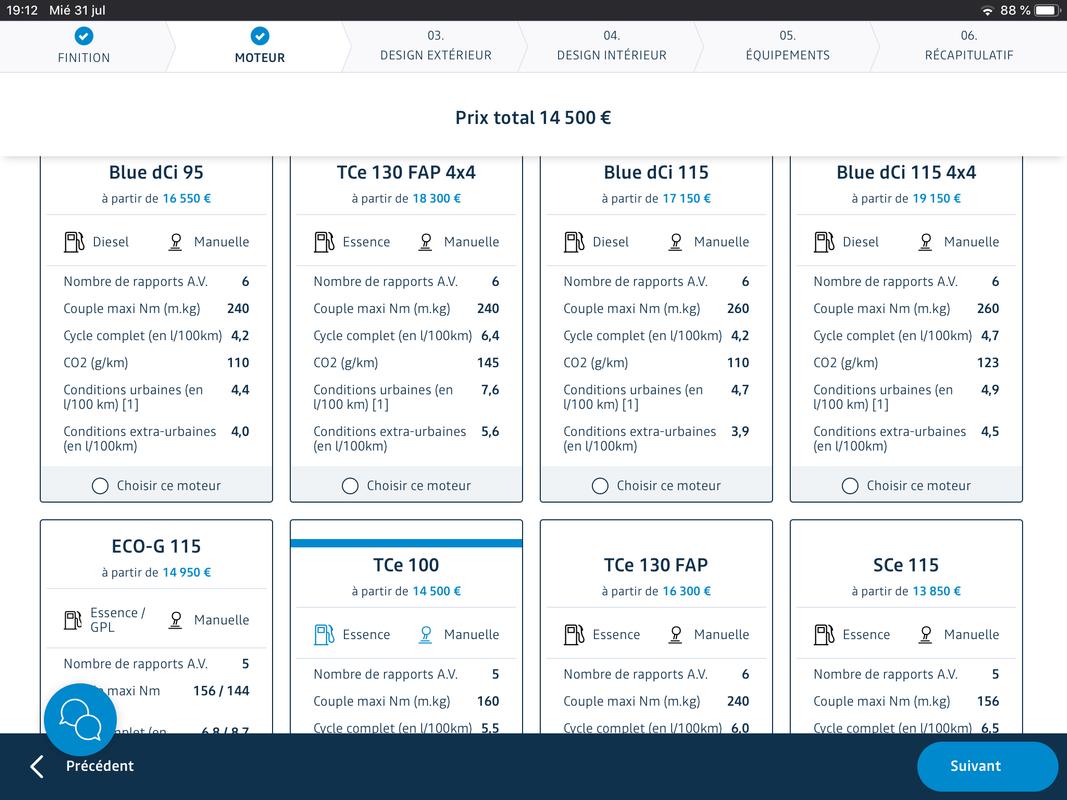1067x800 pixels.
Task: Tap Couple maxi row in Blue dCi 115 card
Action: [x=656, y=309]
